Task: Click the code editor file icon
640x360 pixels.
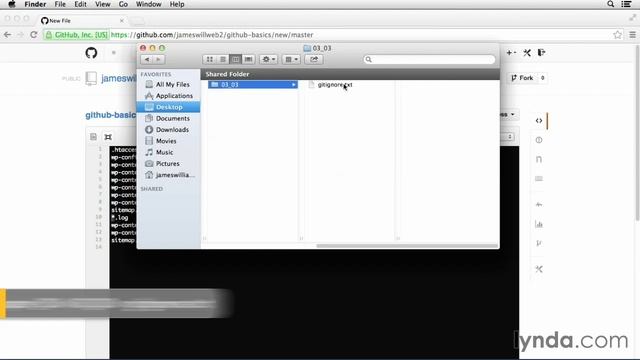Action: point(93,137)
